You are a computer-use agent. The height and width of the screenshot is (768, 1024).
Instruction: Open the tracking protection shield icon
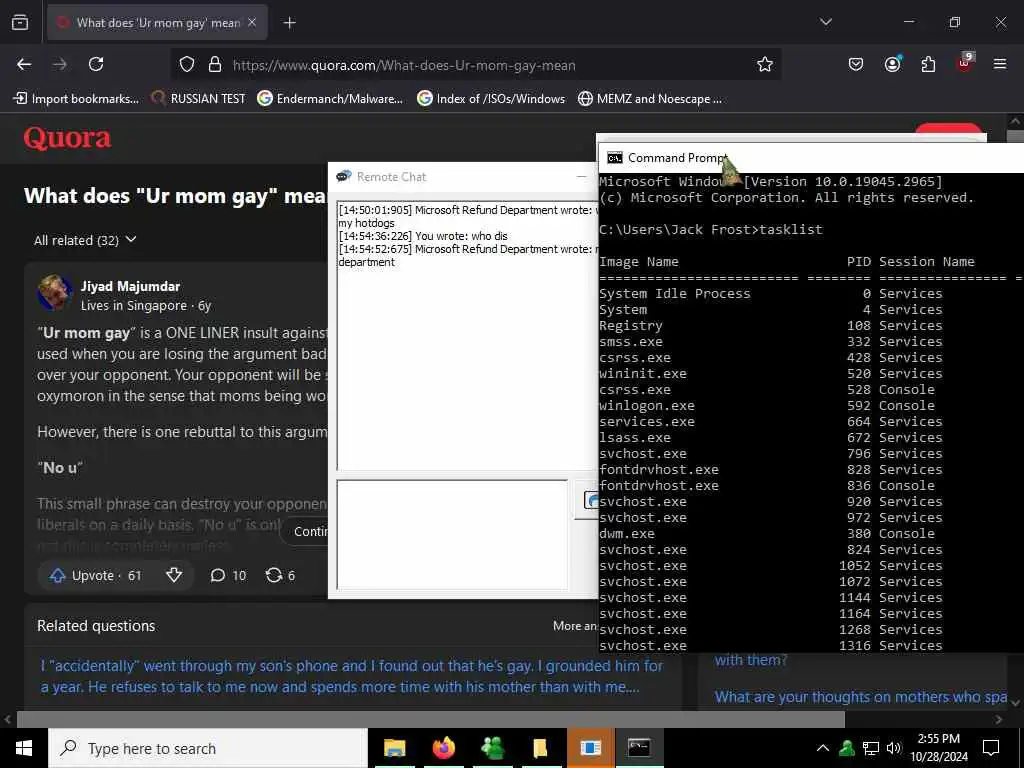187,65
